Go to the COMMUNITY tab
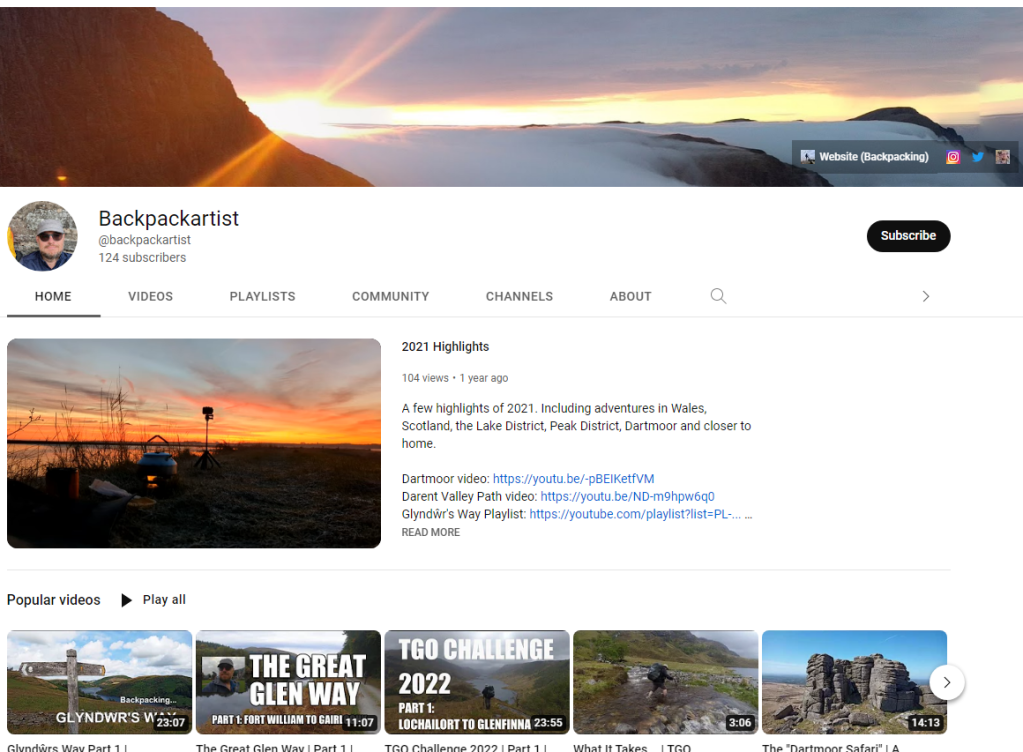 (390, 297)
